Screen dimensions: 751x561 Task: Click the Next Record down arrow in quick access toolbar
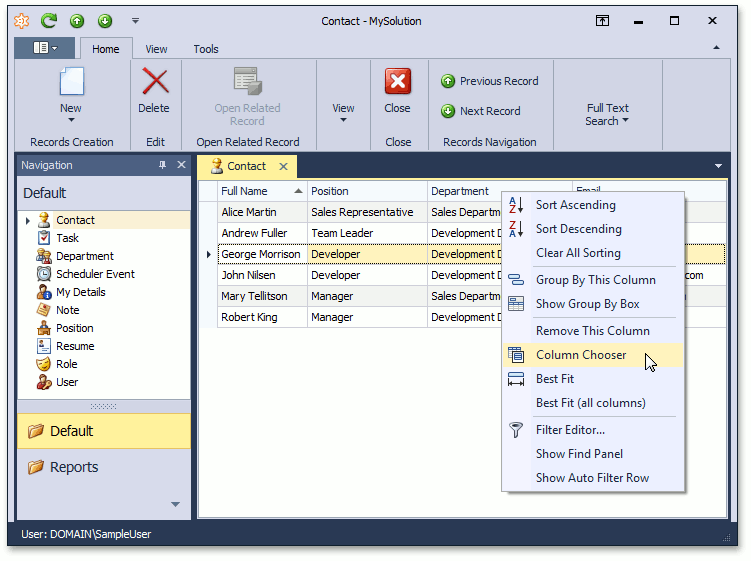[x=105, y=21]
